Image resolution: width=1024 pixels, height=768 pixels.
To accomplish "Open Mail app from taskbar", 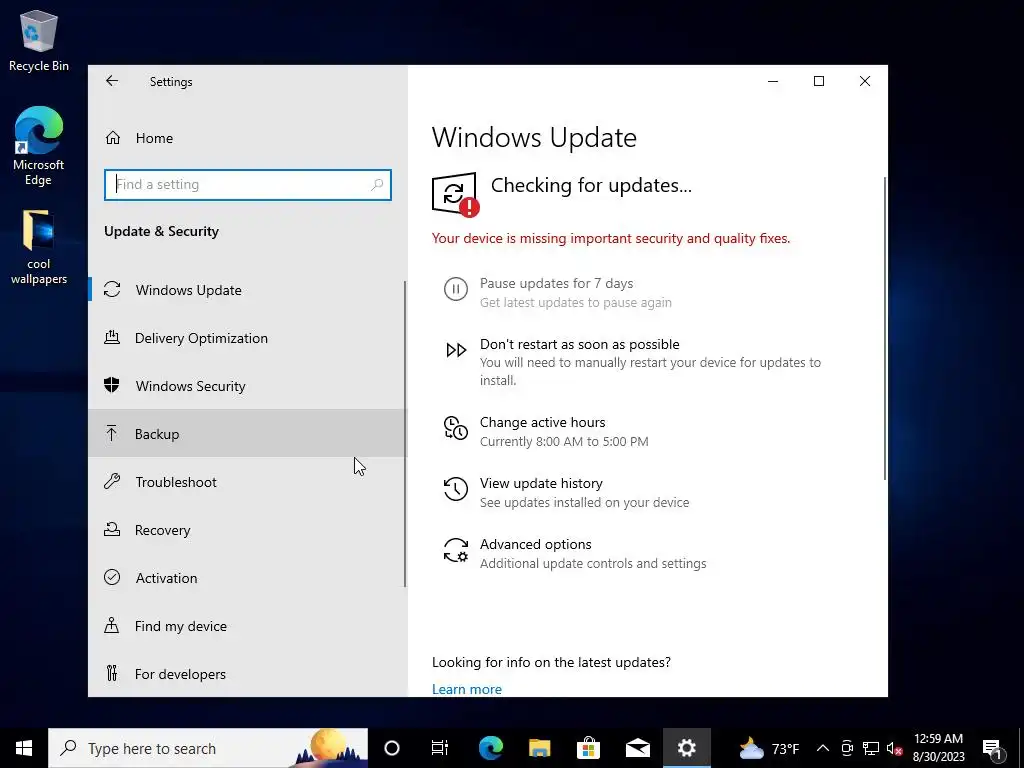I will [x=637, y=748].
